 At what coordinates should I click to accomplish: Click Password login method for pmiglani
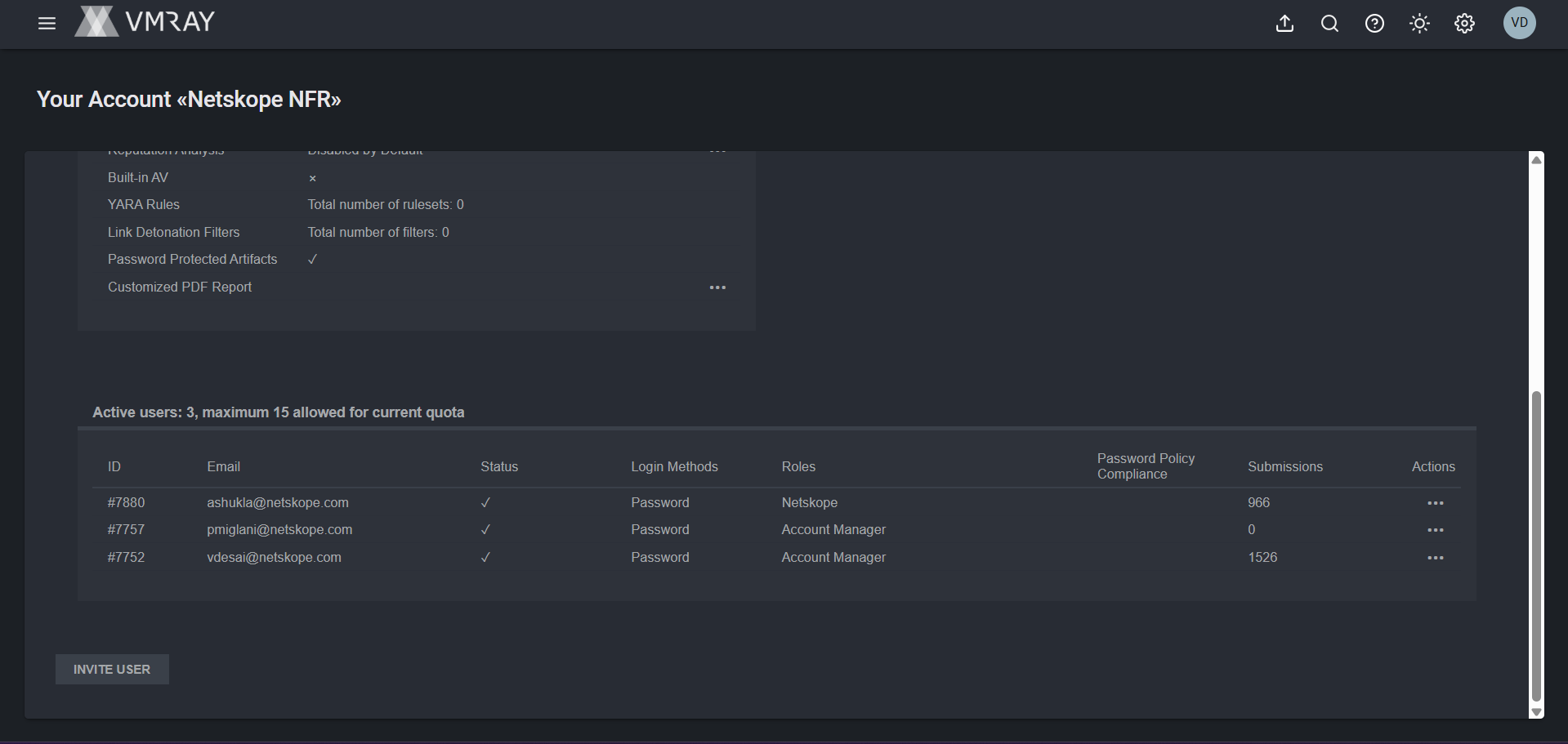[660, 529]
